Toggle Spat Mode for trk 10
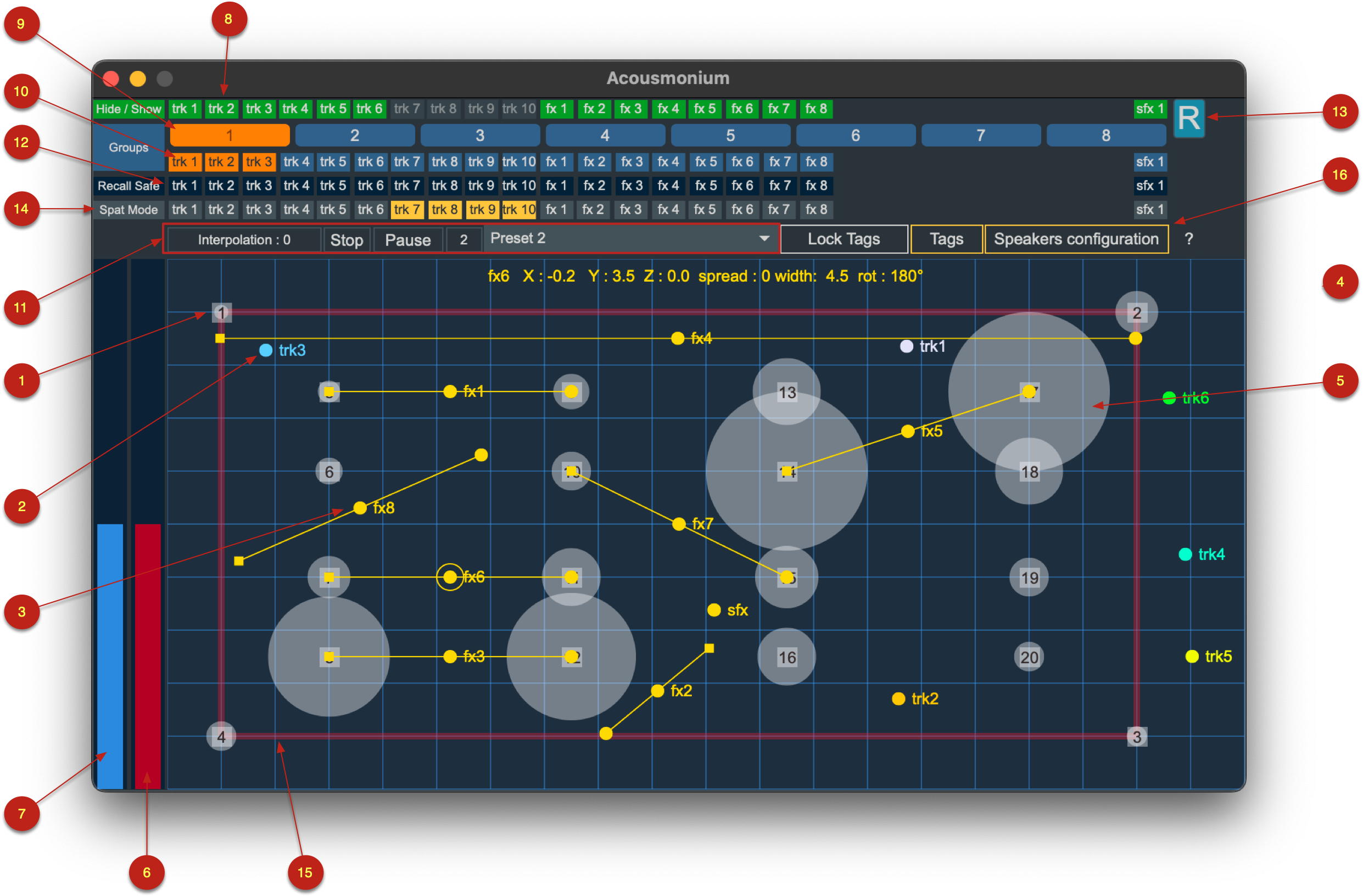The height and width of the screenshot is (896, 1363). tap(519, 210)
